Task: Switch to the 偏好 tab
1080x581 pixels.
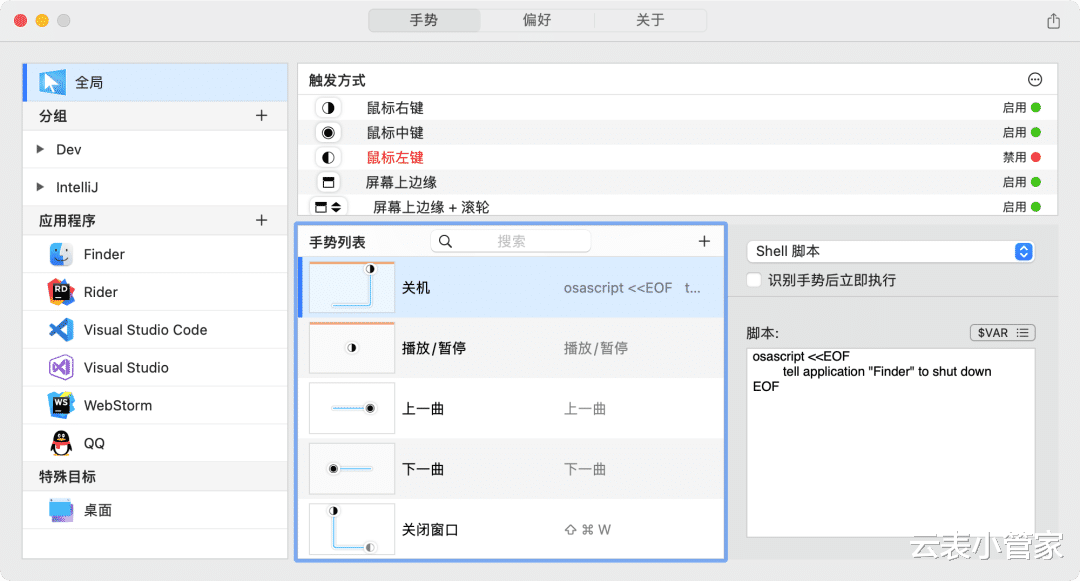Action: [537, 20]
